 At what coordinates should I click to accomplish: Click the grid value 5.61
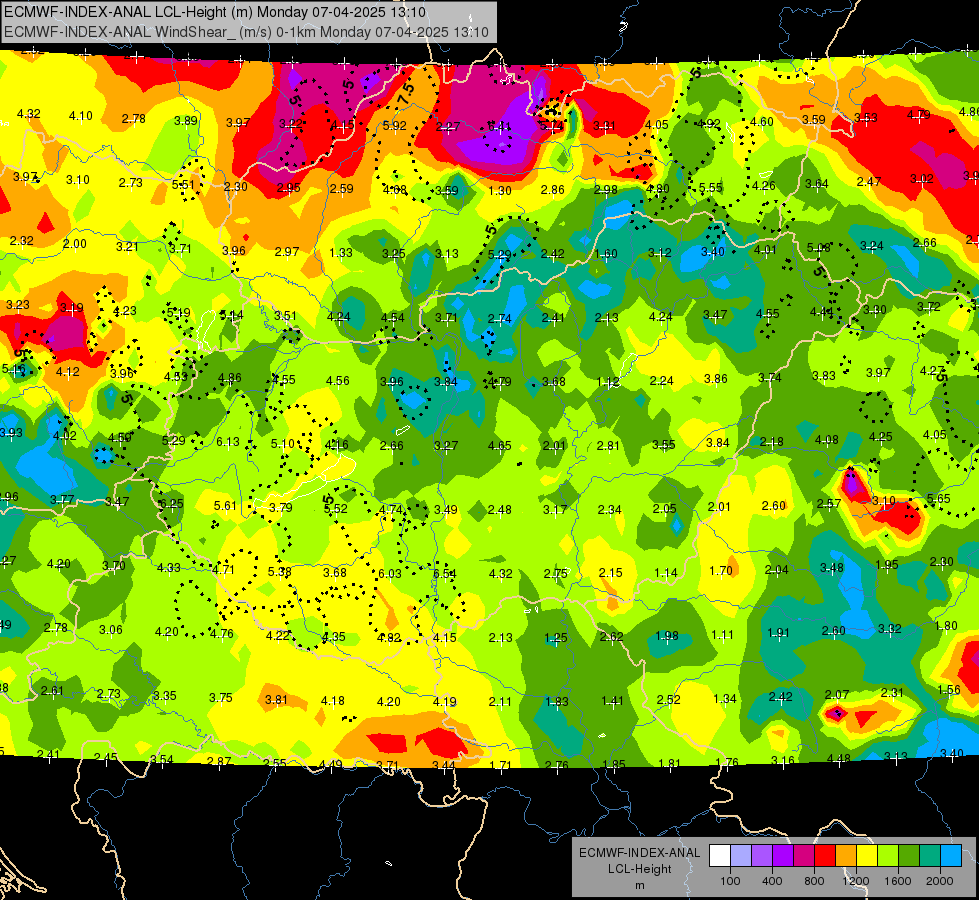tap(225, 506)
